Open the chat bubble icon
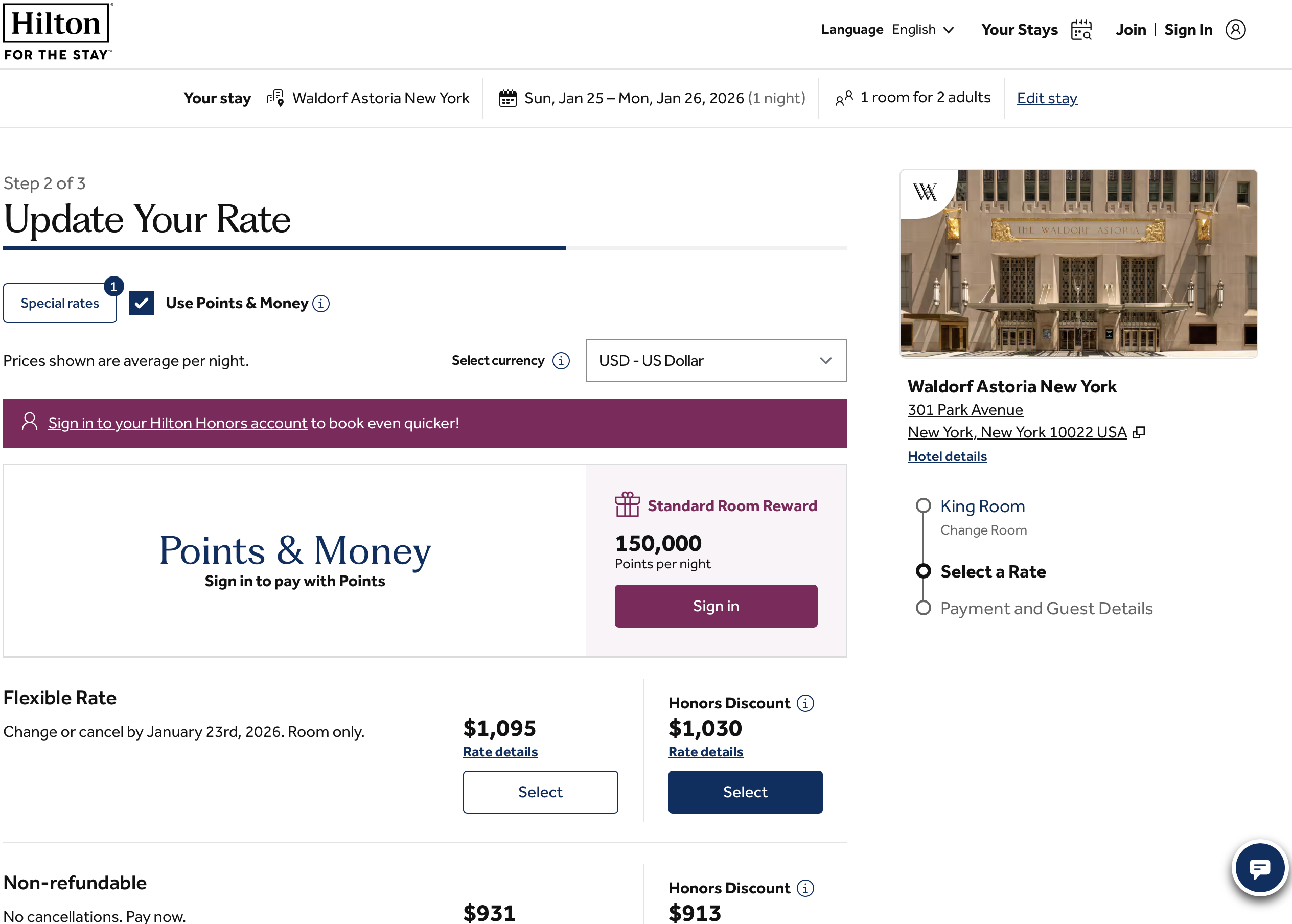 [1260, 868]
